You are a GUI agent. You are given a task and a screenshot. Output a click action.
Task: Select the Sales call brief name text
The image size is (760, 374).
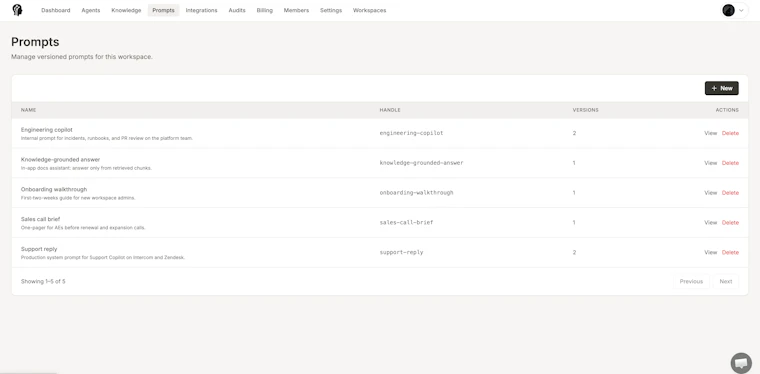[x=40, y=219]
